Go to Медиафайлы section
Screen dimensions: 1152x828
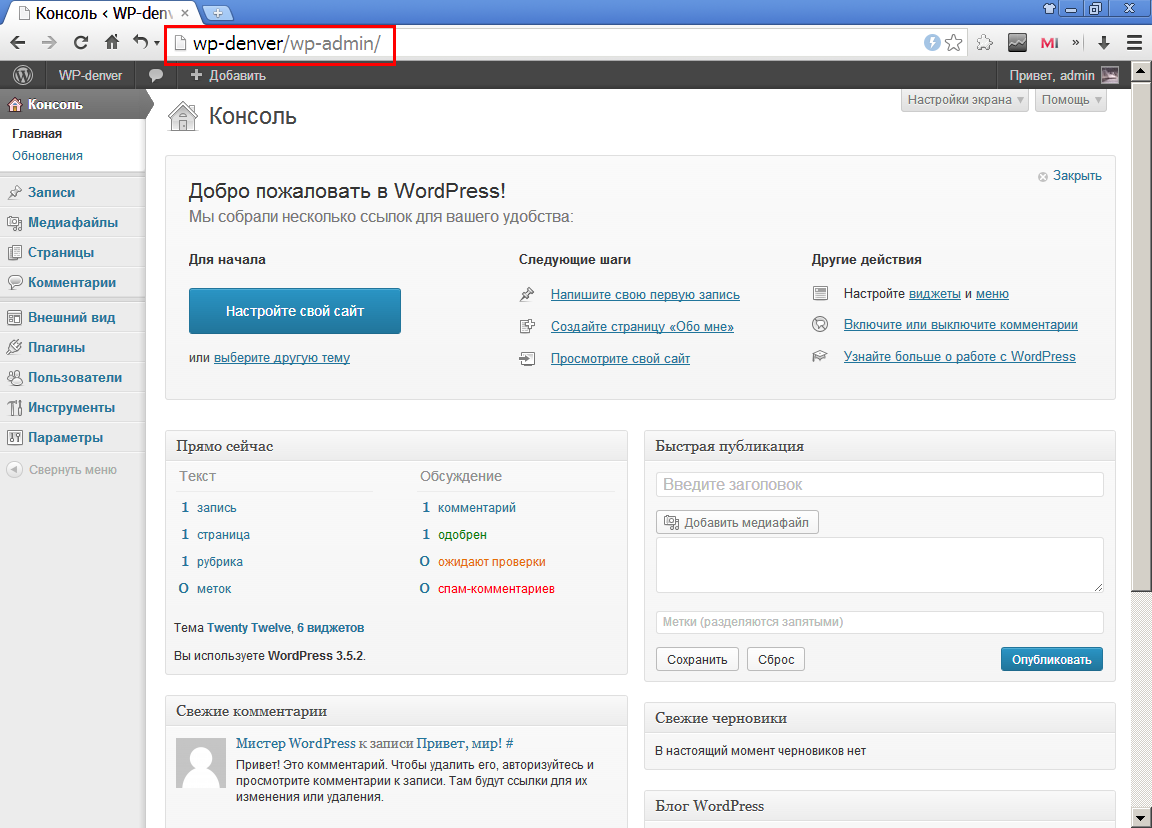tap(73, 223)
